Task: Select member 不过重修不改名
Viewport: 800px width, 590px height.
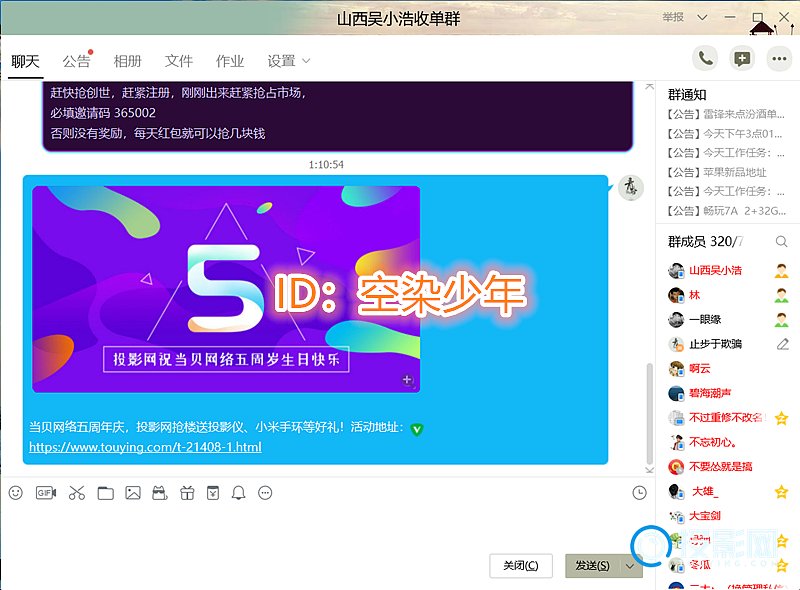Action: click(x=728, y=418)
